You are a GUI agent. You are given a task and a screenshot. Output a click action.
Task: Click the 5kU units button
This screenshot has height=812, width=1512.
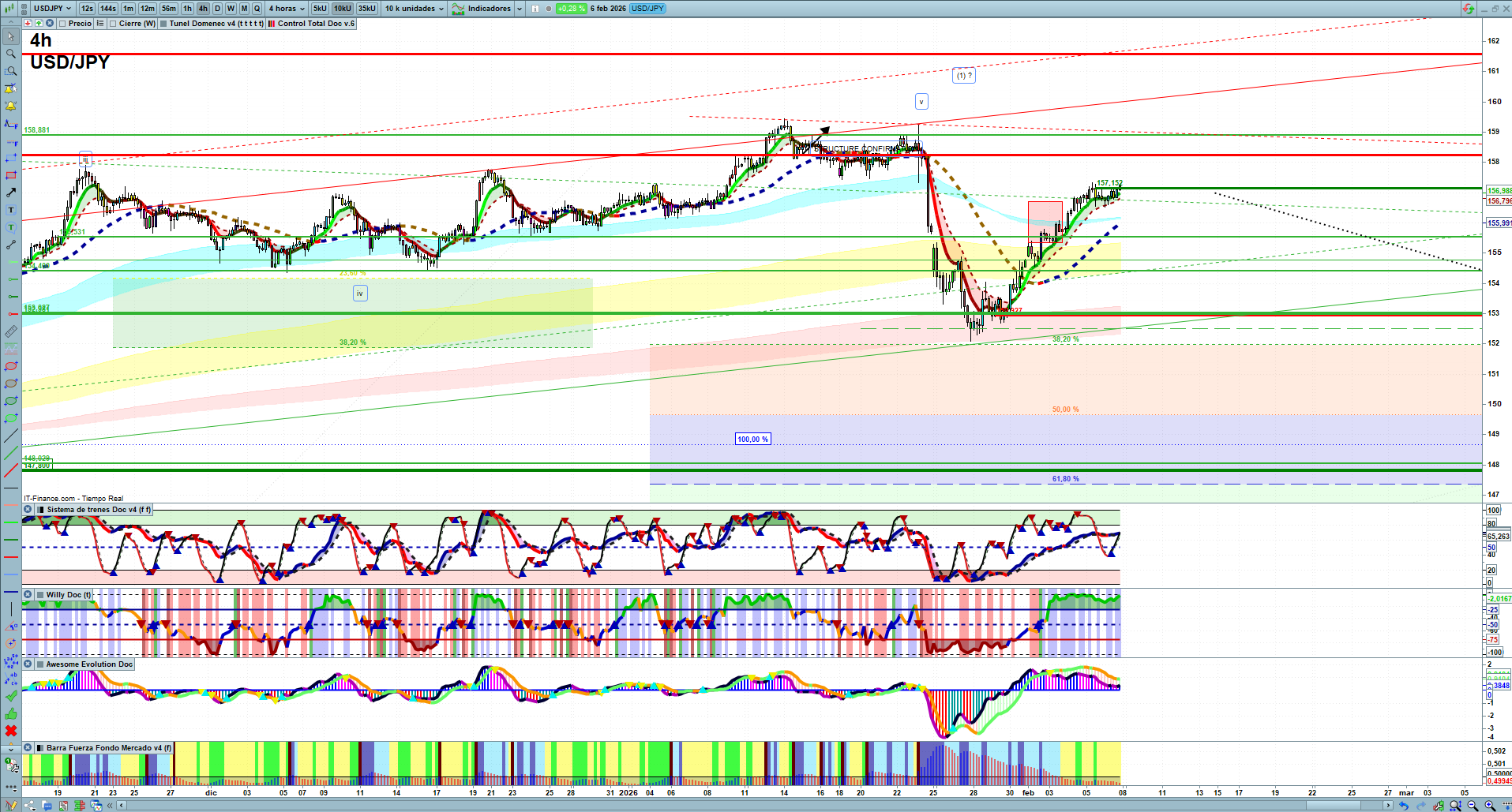point(319,9)
